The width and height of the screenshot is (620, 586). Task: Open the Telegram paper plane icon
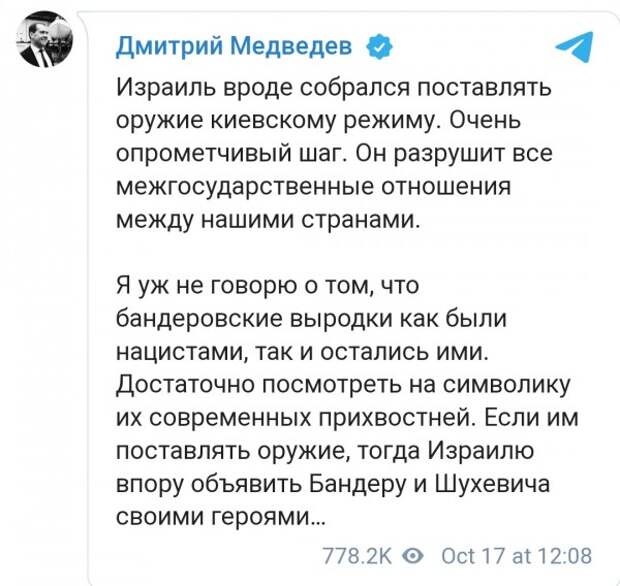coord(573,48)
